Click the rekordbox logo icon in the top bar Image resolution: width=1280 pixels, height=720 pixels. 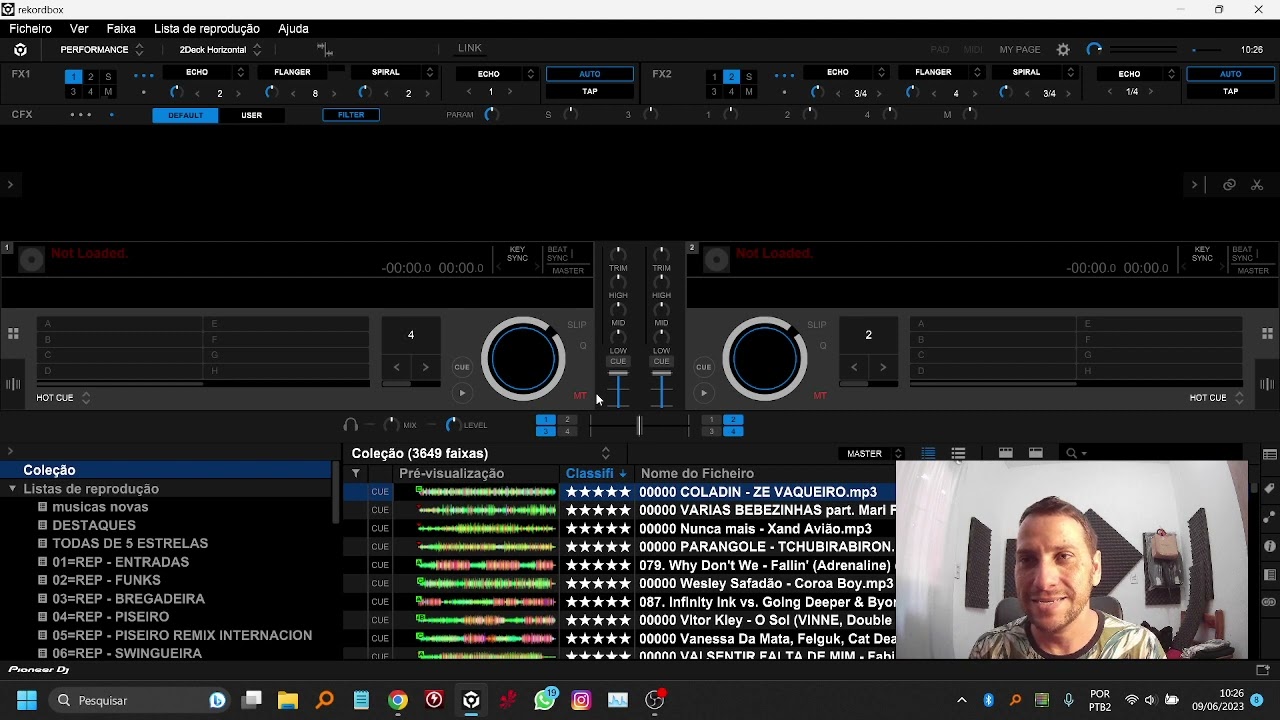point(20,50)
